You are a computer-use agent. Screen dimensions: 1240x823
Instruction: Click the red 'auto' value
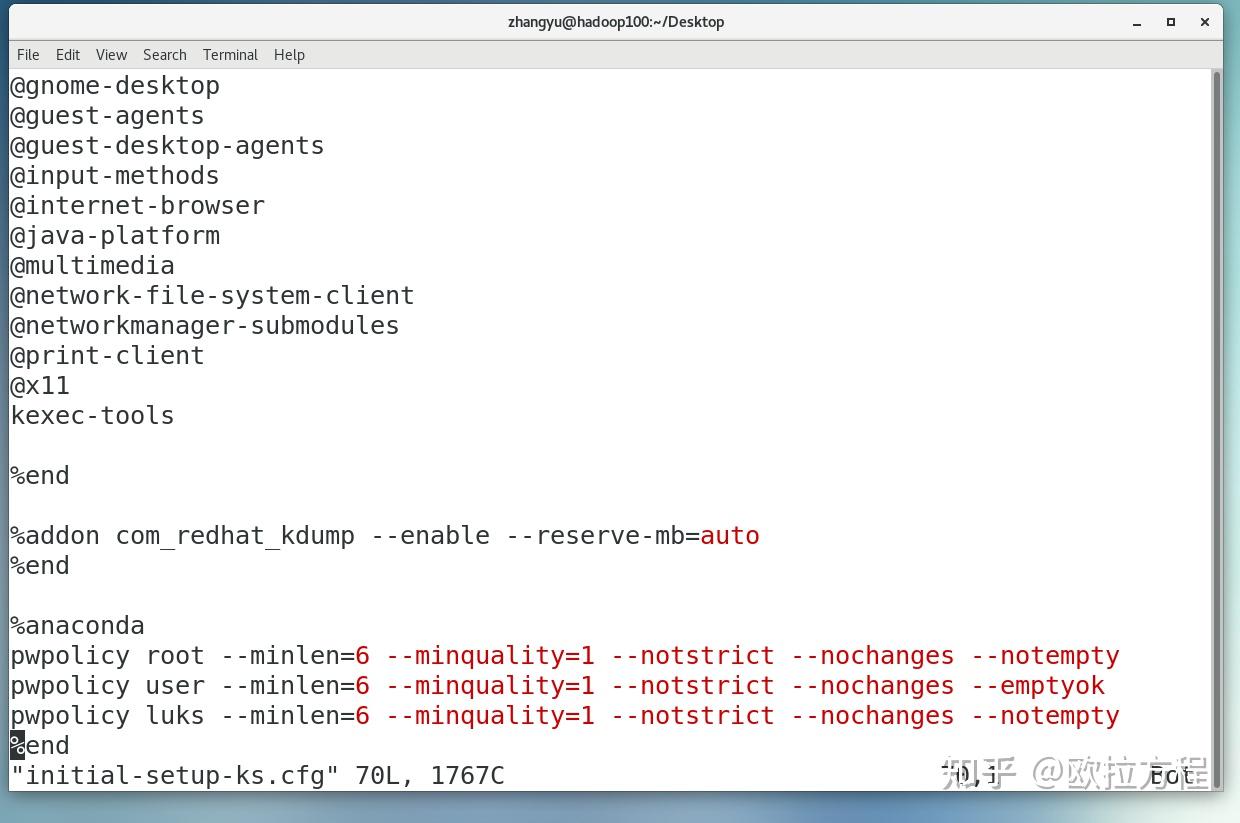(730, 536)
